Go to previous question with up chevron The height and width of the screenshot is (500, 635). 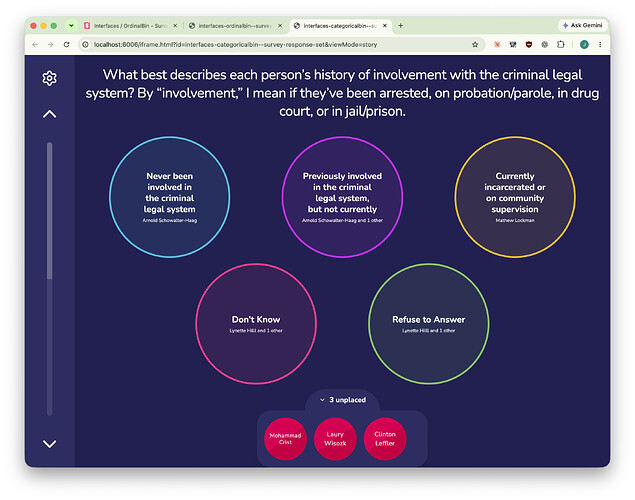tap(49, 114)
